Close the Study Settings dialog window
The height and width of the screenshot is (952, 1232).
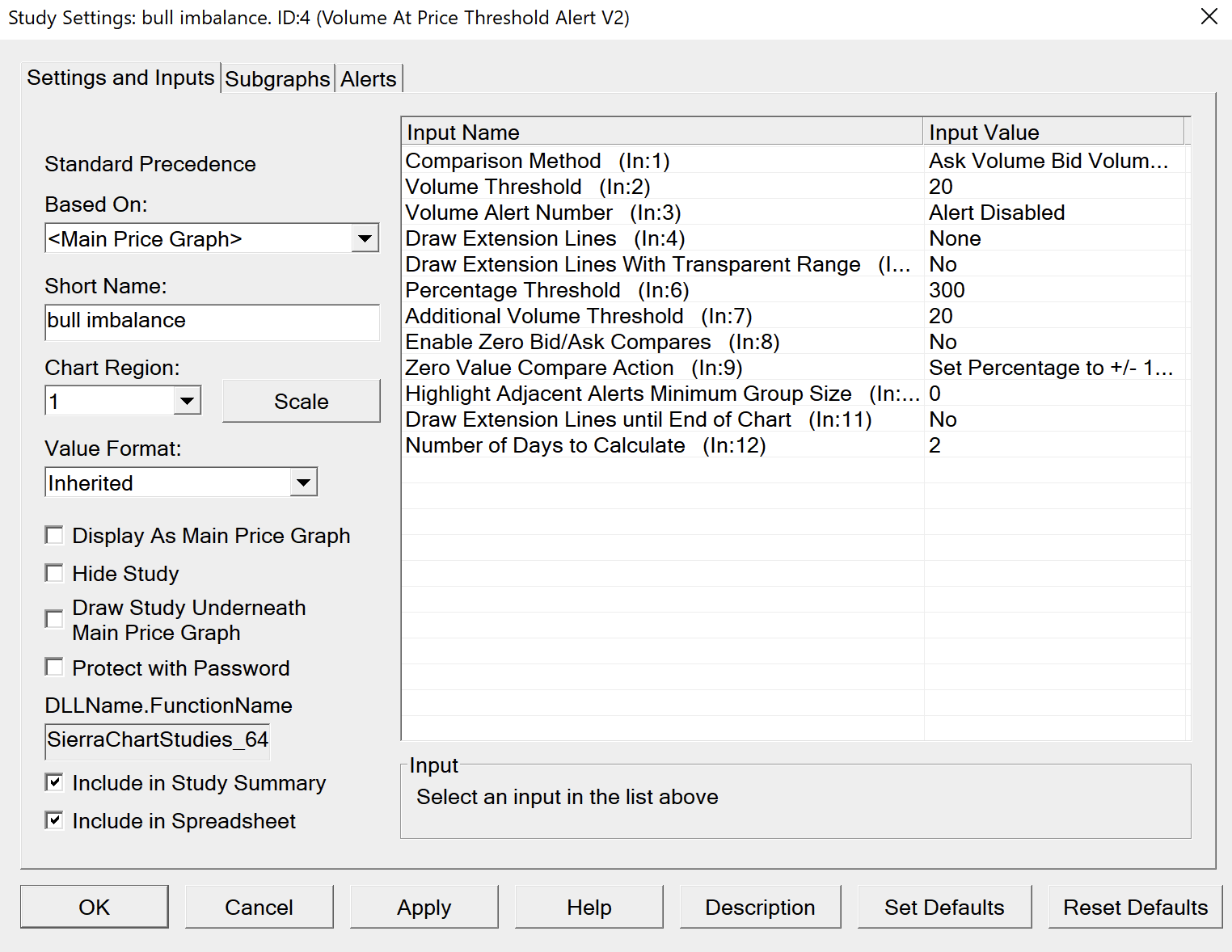(x=1209, y=17)
